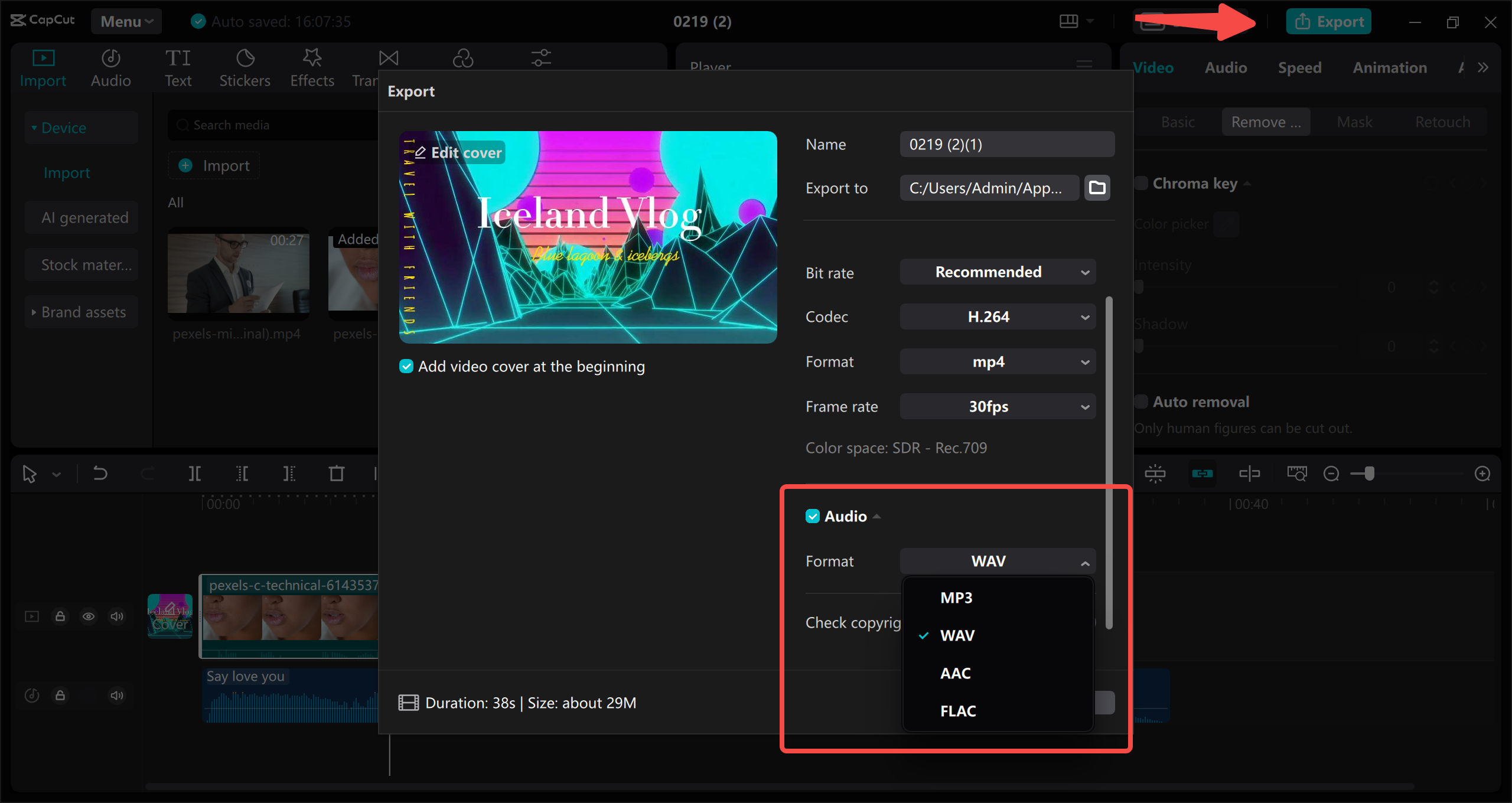The width and height of the screenshot is (1512, 803).
Task: Click the folder browse icon next to Export to
Action: pos(1097,188)
